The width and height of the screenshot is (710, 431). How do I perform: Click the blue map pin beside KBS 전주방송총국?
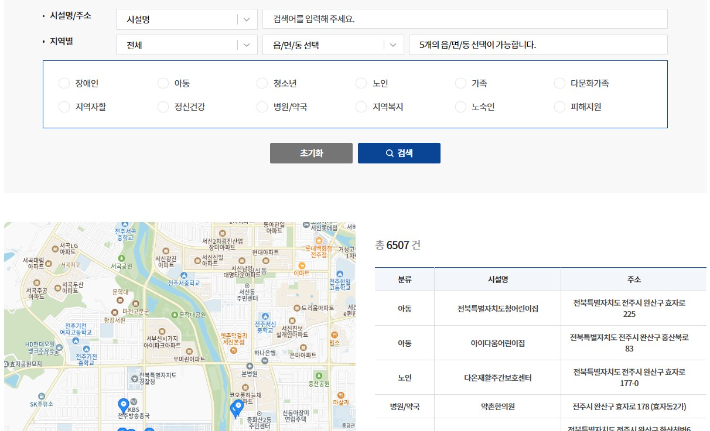click(123, 406)
